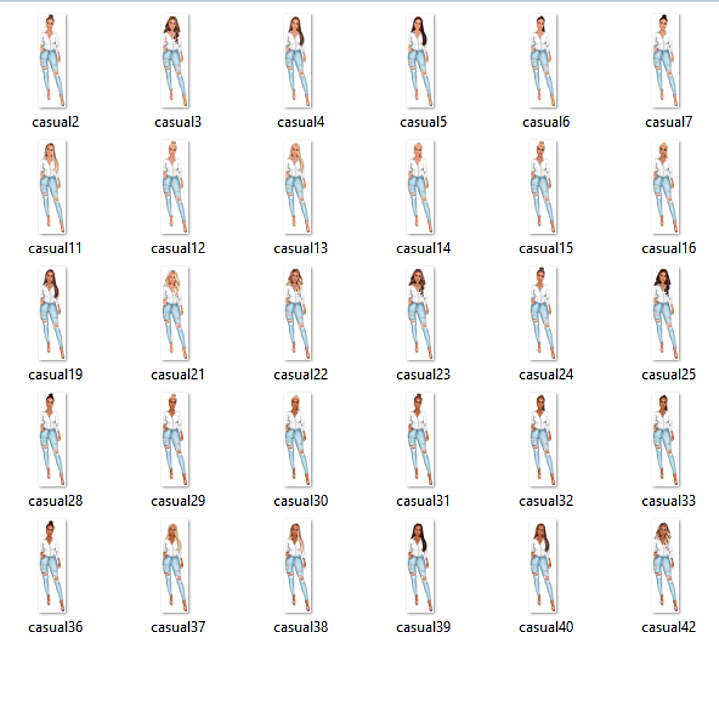Select the casual36 image thumbnail
This screenshot has height=719, width=719.
coord(52,566)
